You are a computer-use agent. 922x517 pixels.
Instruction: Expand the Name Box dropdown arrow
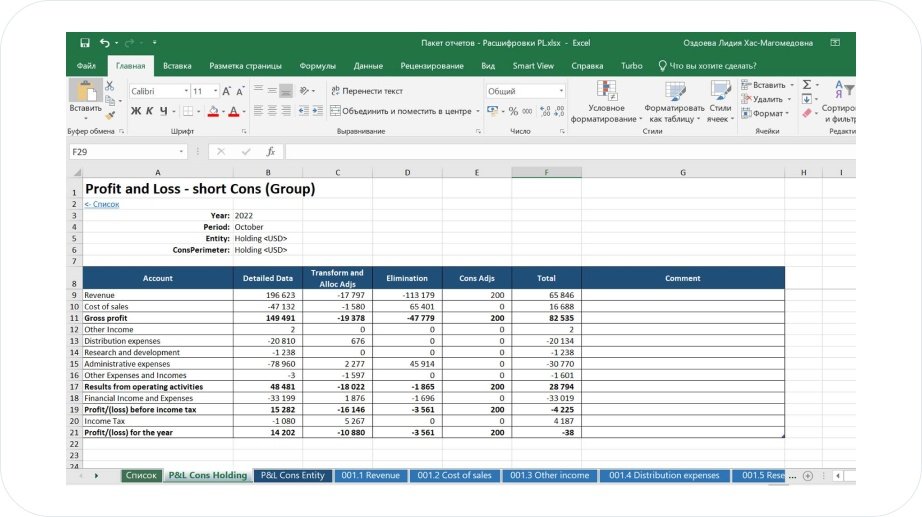point(181,152)
